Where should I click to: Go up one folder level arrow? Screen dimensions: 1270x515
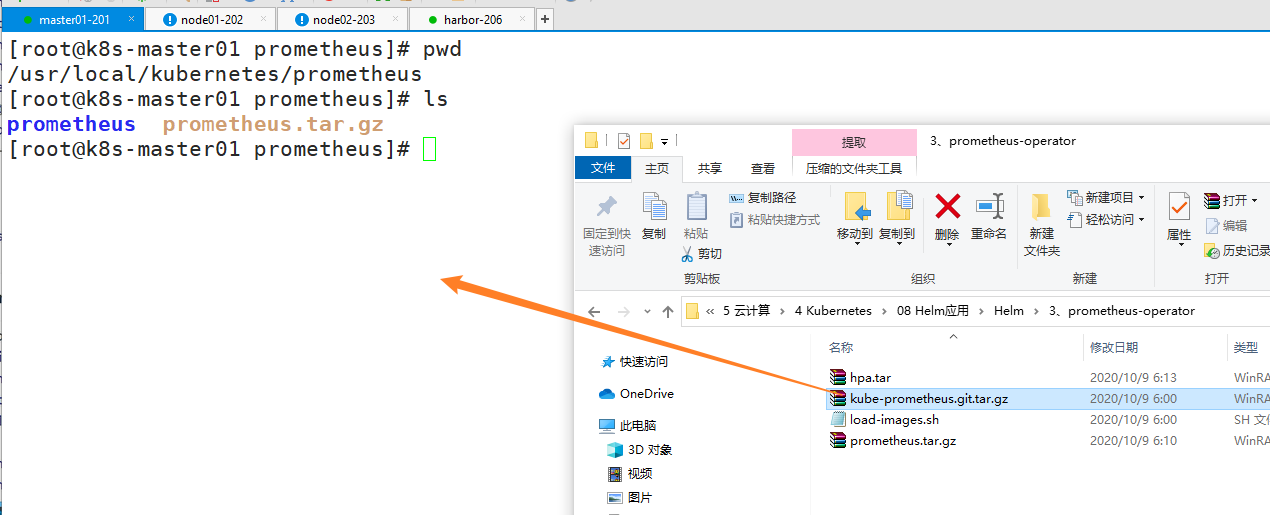point(668,311)
